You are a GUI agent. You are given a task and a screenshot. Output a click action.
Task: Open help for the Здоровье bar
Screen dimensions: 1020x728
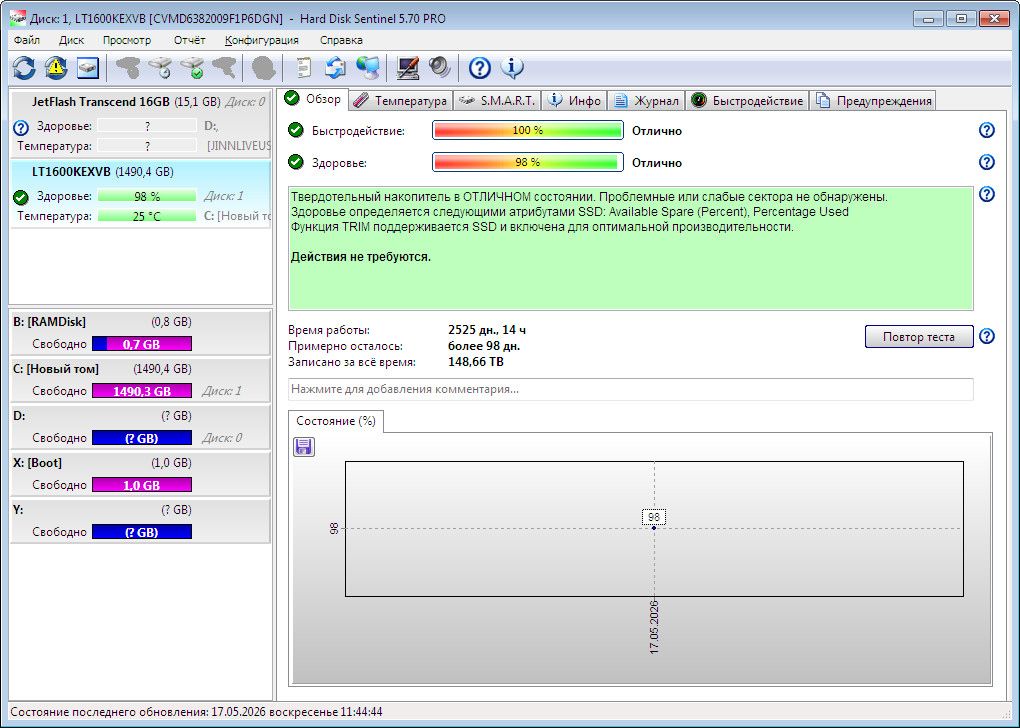coord(987,162)
